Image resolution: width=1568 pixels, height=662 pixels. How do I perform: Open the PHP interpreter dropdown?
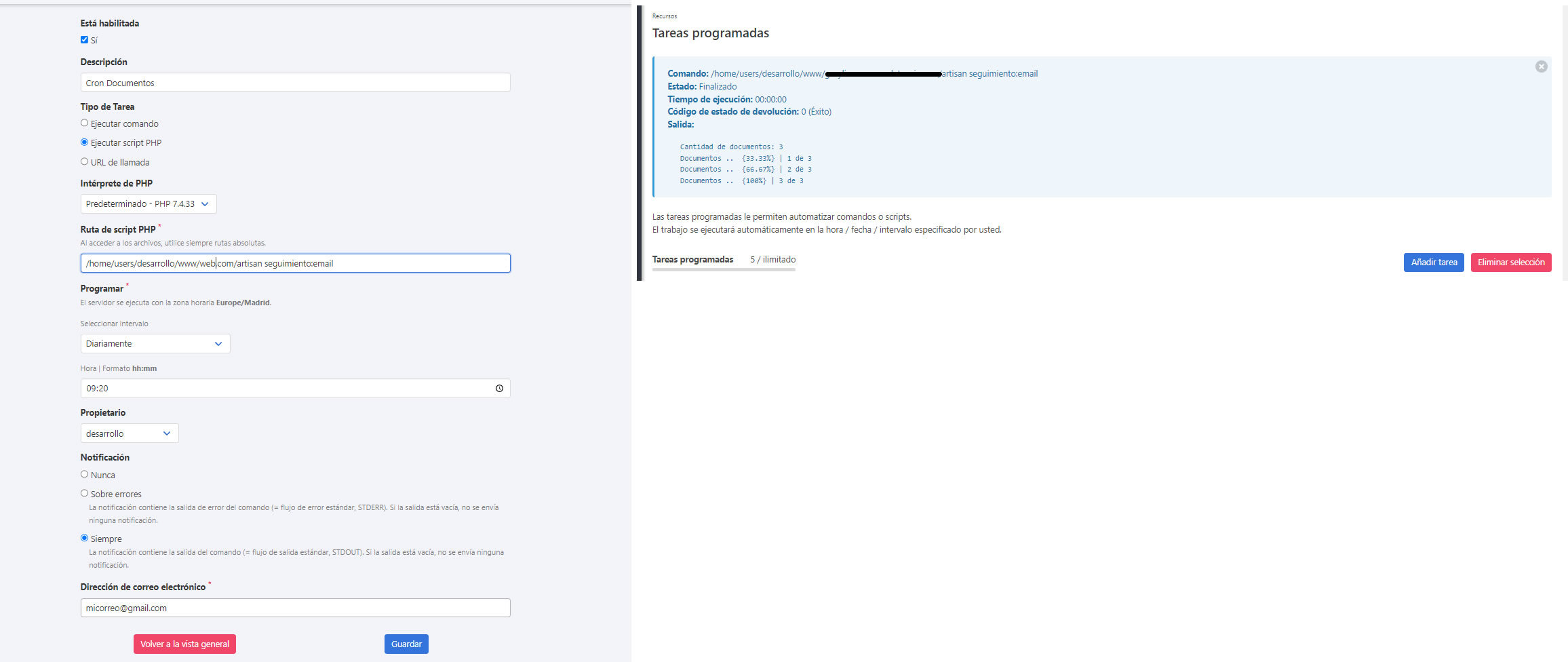tap(148, 204)
